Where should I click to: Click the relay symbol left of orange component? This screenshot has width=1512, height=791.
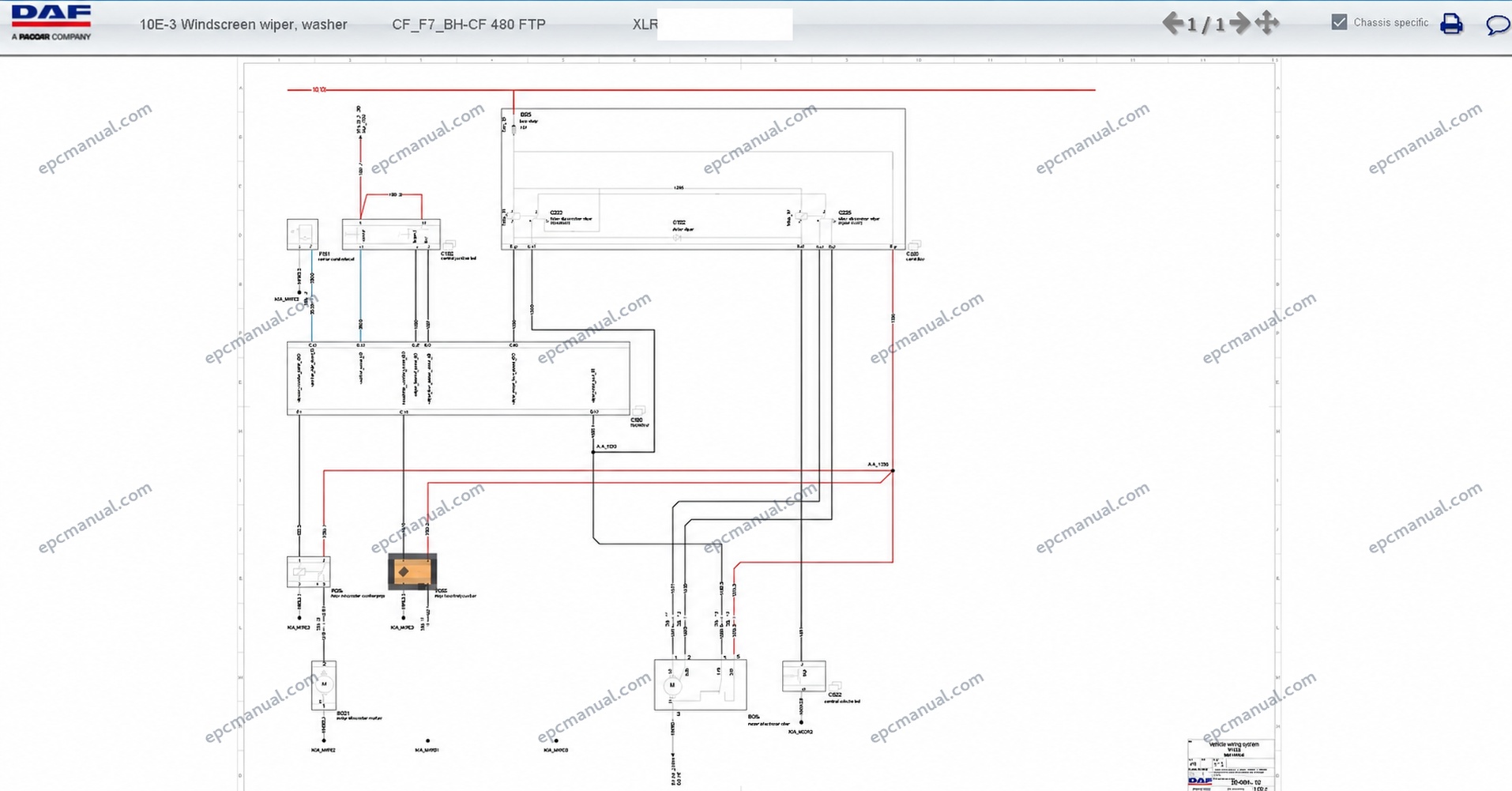[308, 571]
